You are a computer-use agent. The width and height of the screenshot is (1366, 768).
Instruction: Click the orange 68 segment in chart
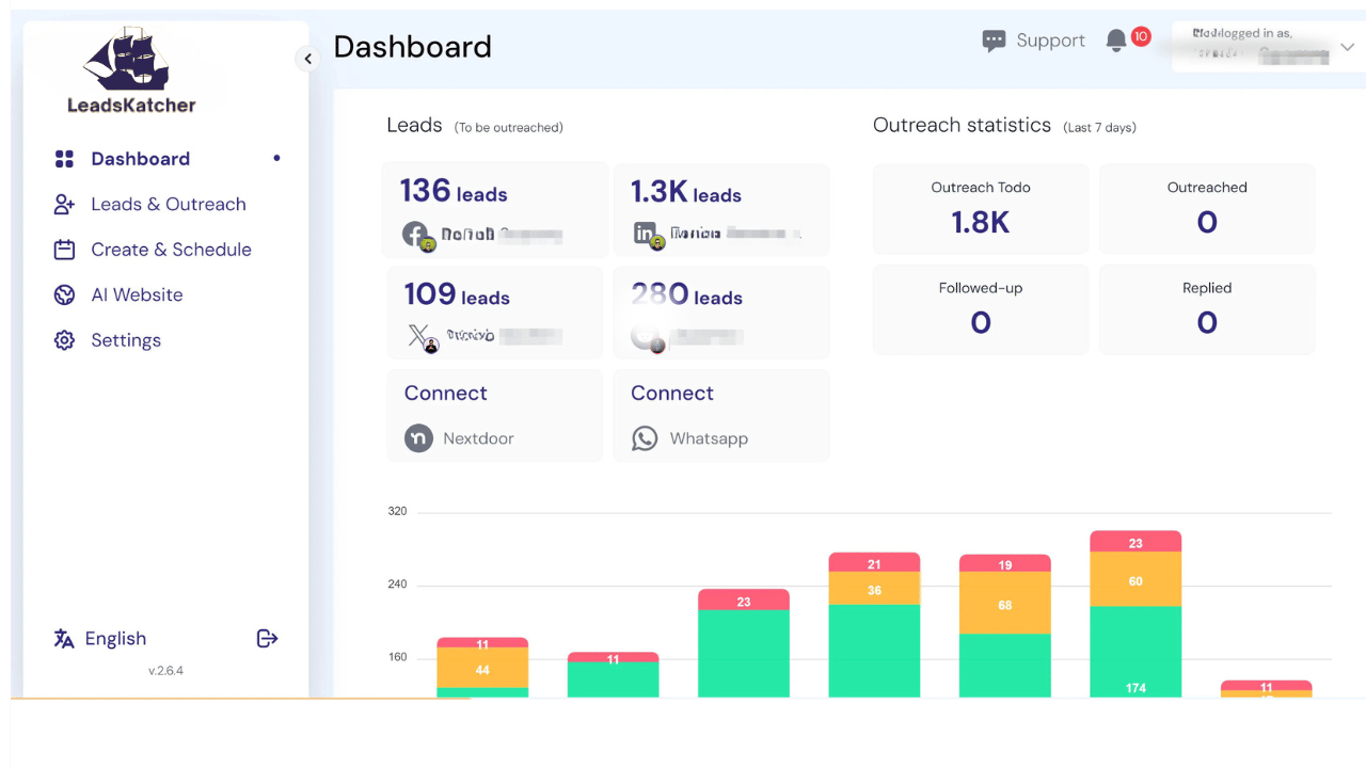(x=1005, y=604)
